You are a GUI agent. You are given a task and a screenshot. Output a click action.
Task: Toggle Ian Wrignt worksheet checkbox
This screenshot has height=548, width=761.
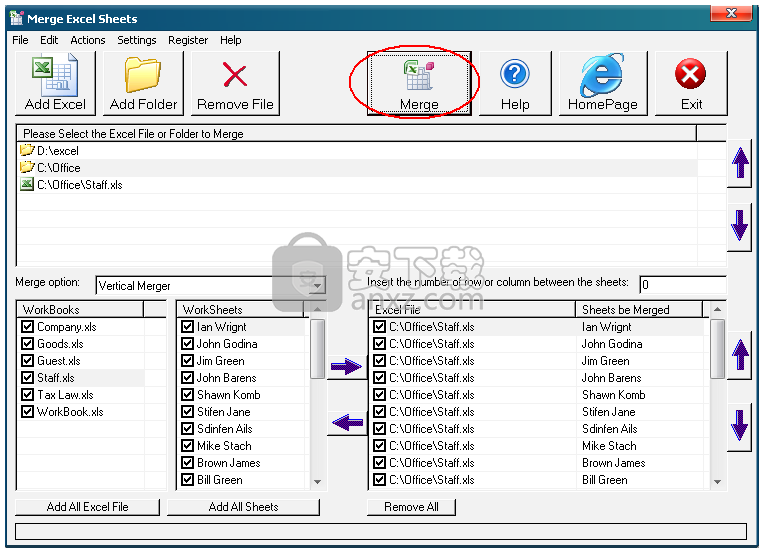pyautogui.click(x=187, y=327)
